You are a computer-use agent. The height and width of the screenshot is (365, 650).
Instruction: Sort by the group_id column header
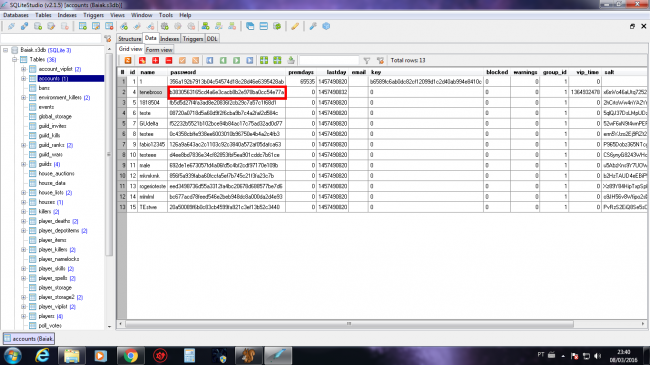554,72
